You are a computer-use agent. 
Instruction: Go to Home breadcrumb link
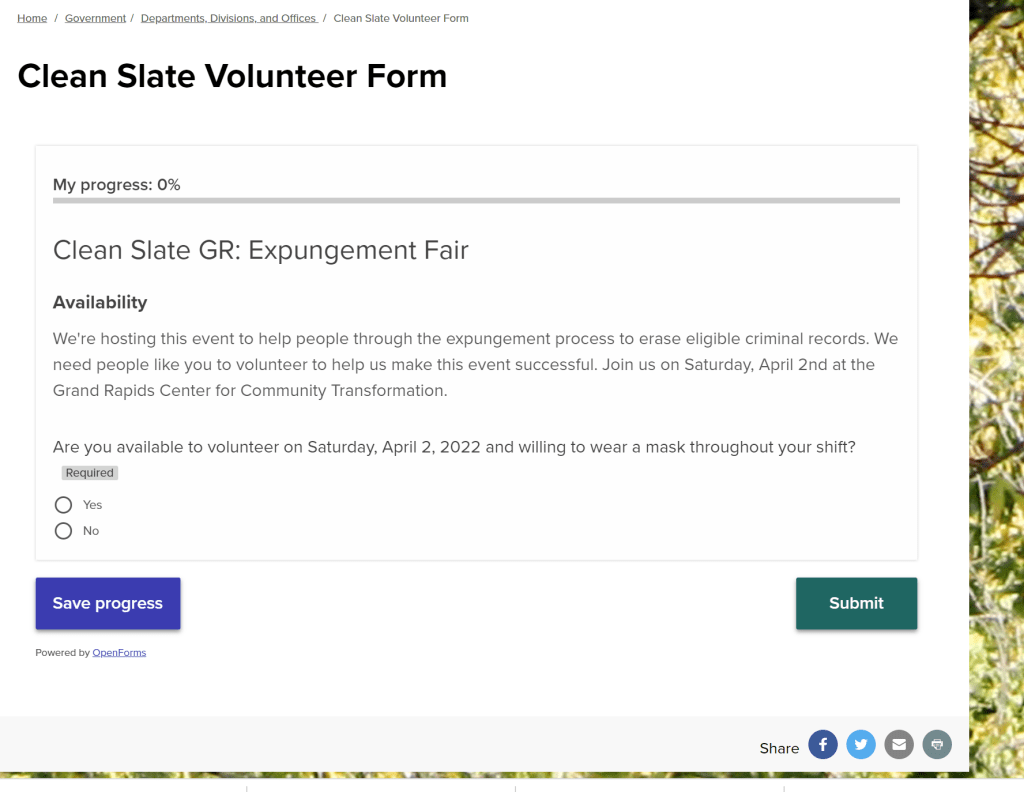click(x=32, y=18)
